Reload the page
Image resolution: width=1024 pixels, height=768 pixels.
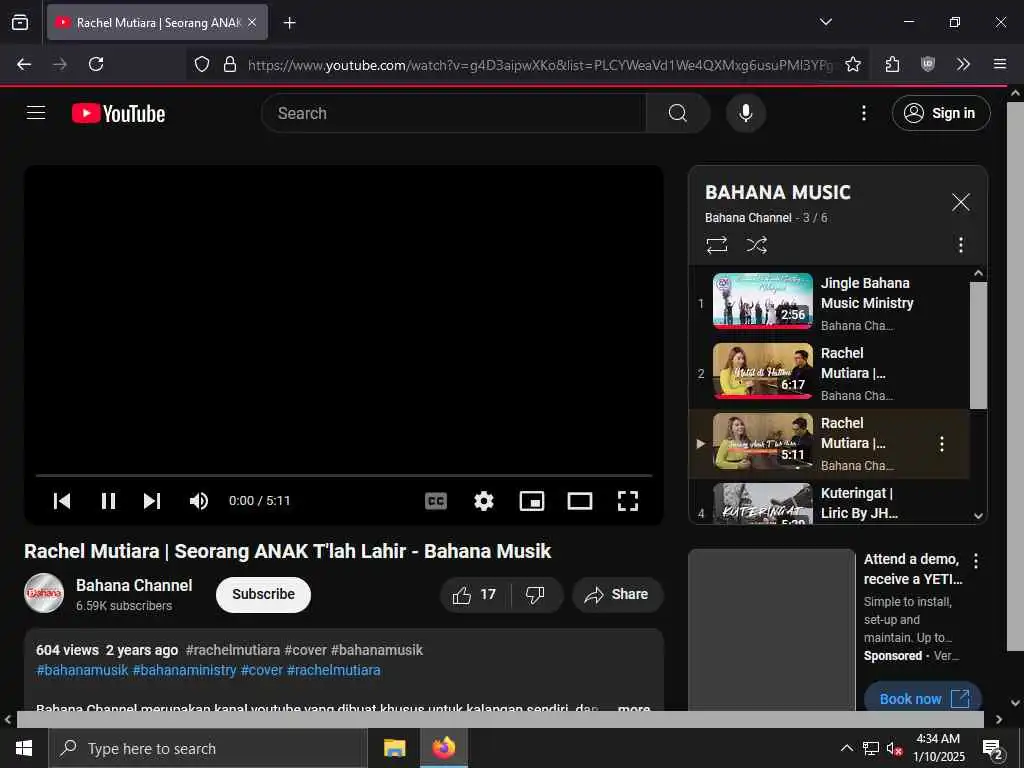click(x=96, y=64)
